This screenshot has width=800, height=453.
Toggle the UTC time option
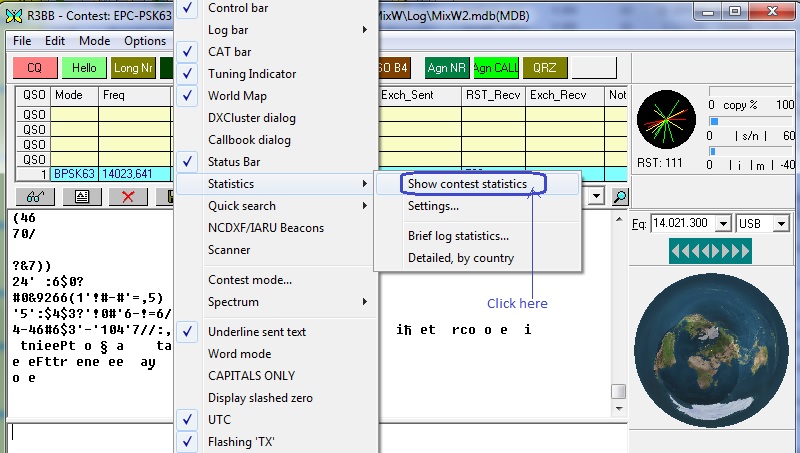pos(220,420)
